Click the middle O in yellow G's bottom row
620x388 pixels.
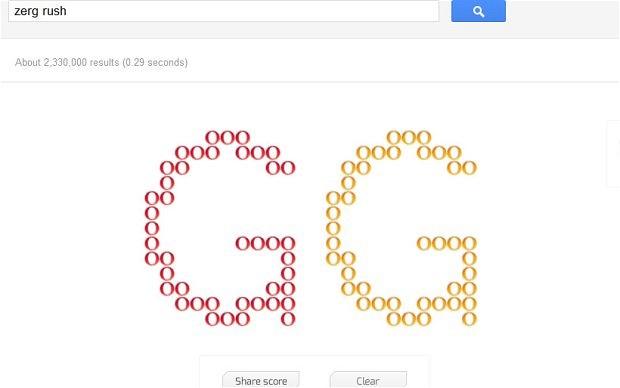click(409, 319)
